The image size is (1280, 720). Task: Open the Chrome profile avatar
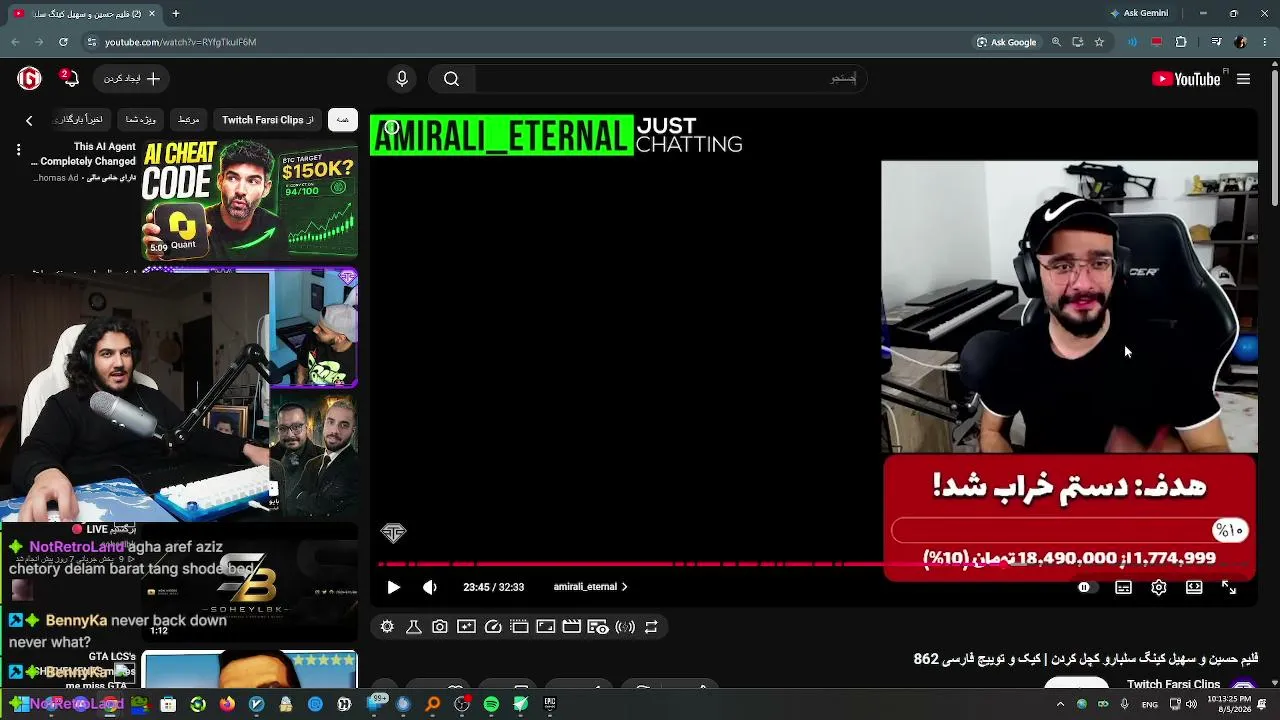(1241, 42)
